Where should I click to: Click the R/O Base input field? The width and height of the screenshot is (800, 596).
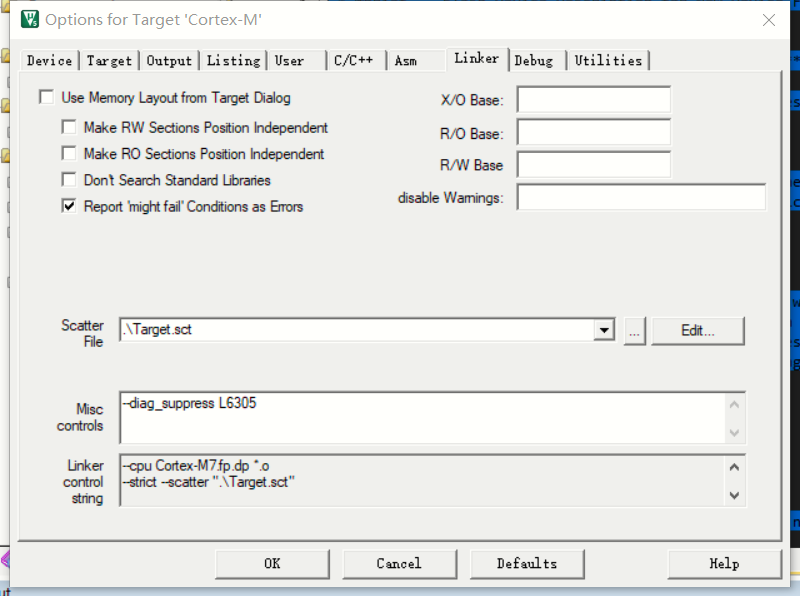[x=594, y=133]
